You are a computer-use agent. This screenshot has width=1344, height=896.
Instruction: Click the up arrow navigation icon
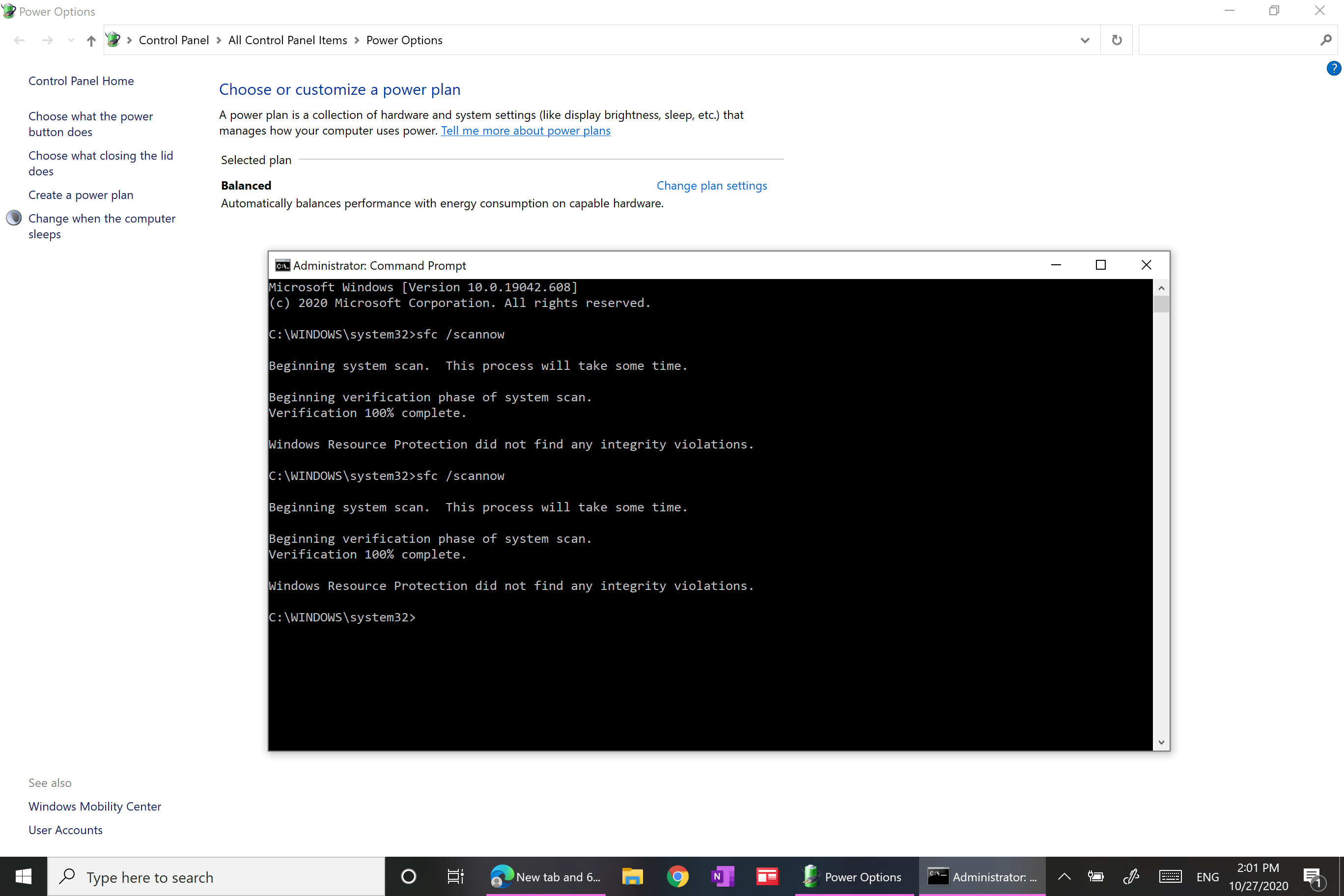[x=91, y=41]
